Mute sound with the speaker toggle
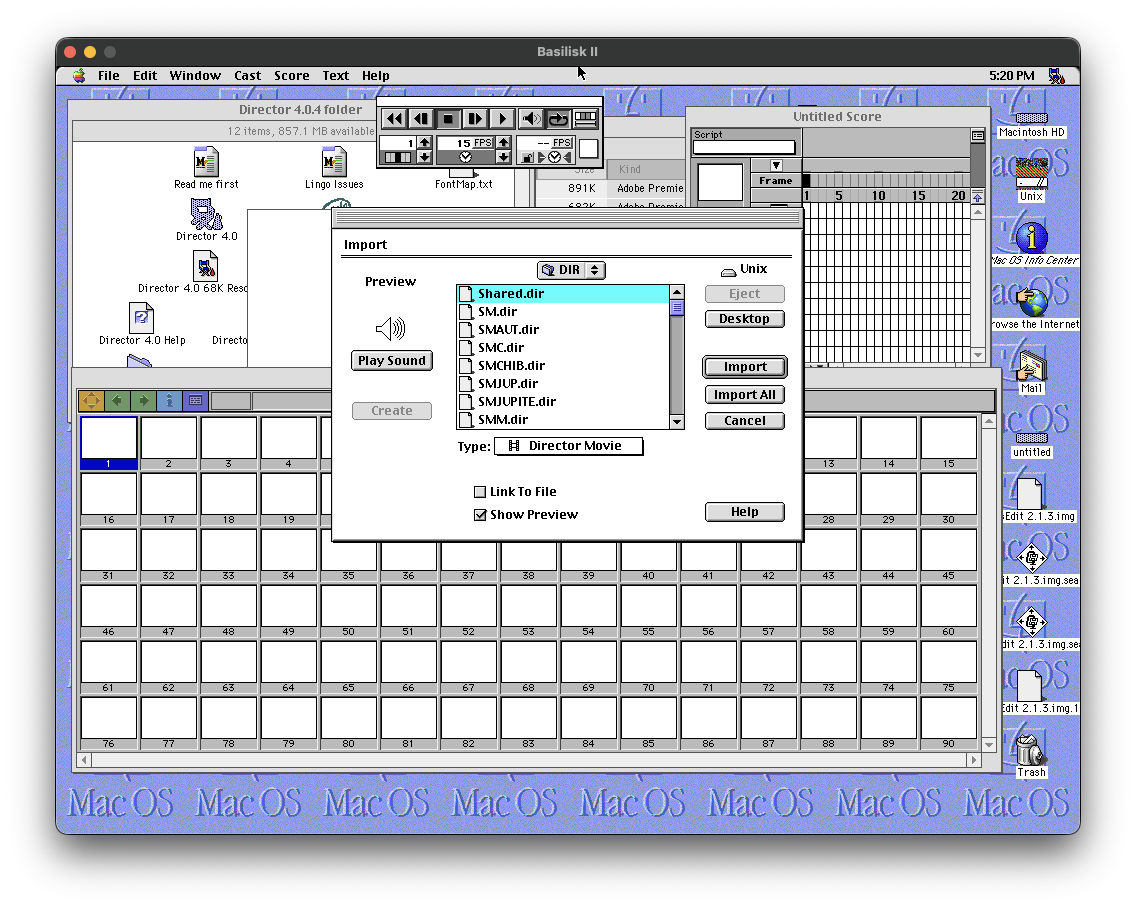The image size is (1136, 908). [531, 119]
